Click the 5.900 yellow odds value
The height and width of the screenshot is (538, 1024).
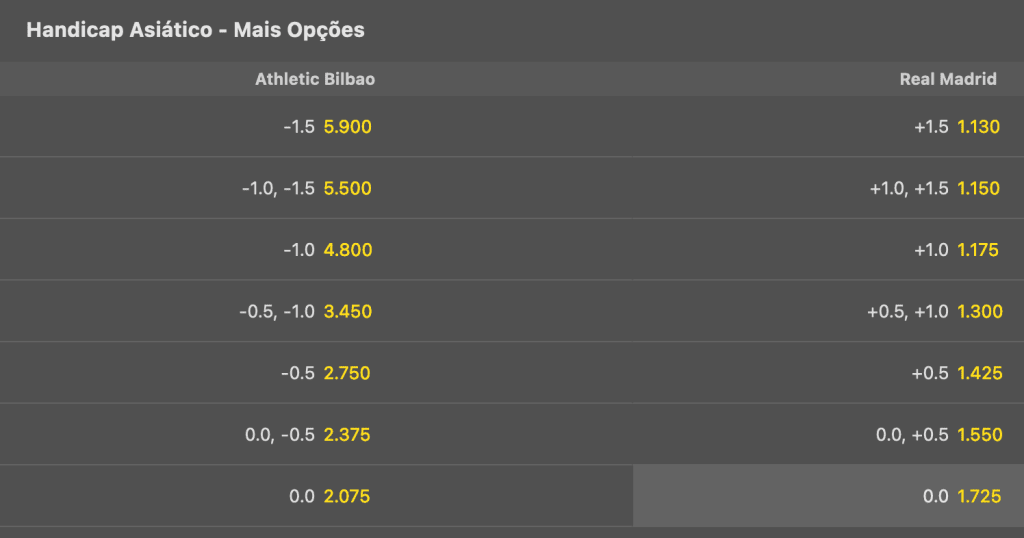click(x=347, y=127)
